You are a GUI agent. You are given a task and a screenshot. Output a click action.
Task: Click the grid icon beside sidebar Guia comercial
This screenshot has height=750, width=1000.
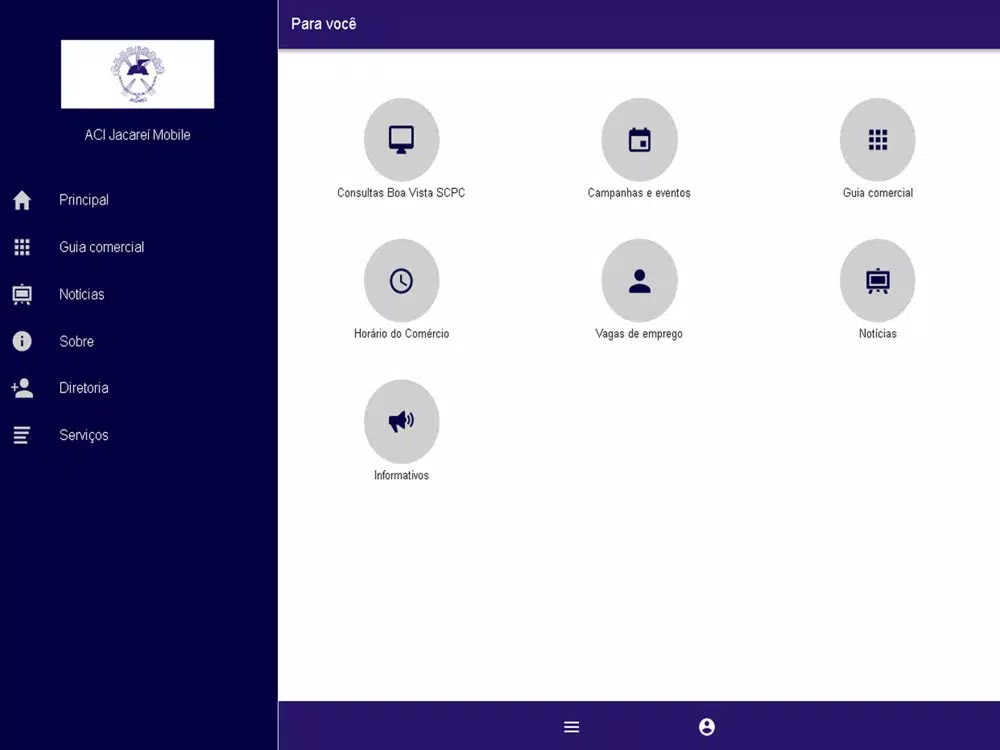pos(22,247)
